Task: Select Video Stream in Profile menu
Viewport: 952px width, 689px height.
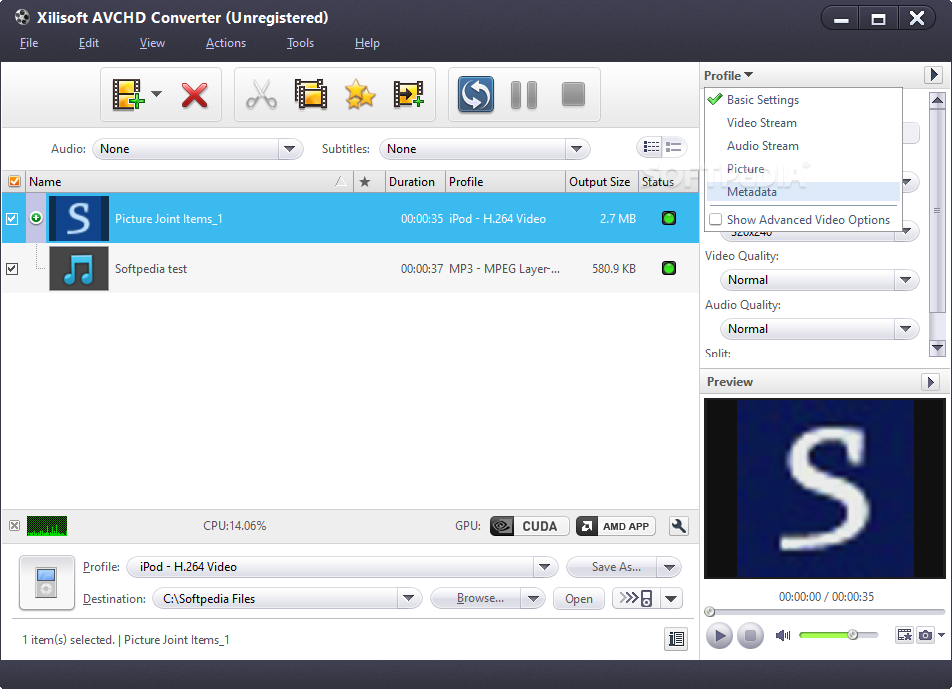Action: tap(803, 123)
